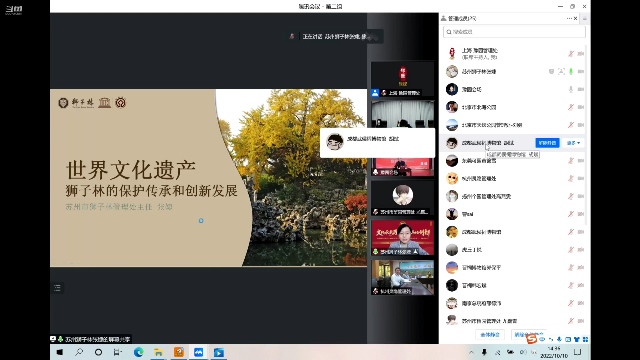Screen dimensions: 640x360
Task: Click the 全体静音 mute-all button
Action: tap(490, 335)
